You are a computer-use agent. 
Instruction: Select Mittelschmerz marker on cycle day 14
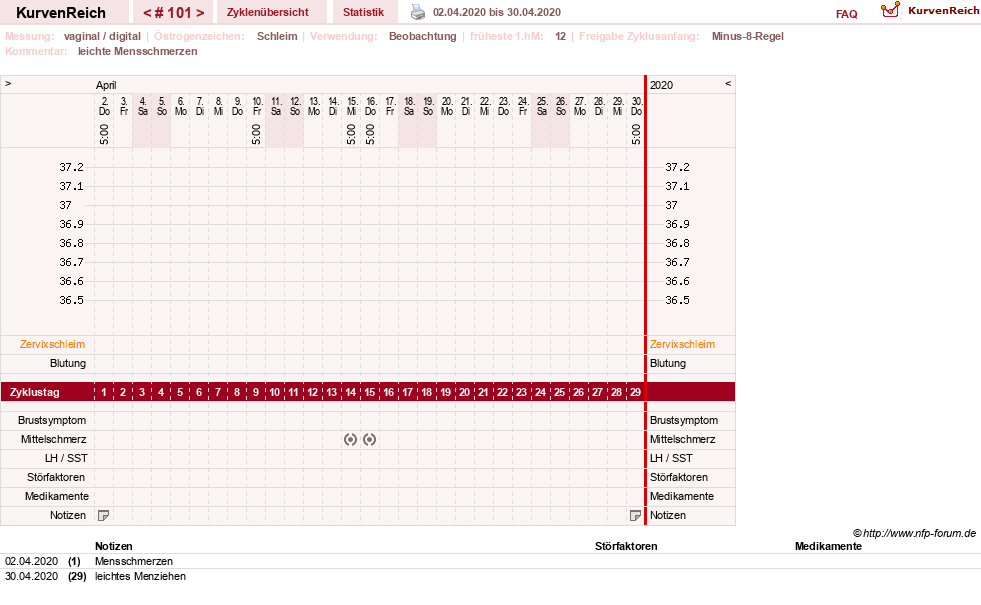pyautogui.click(x=350, y=440)
